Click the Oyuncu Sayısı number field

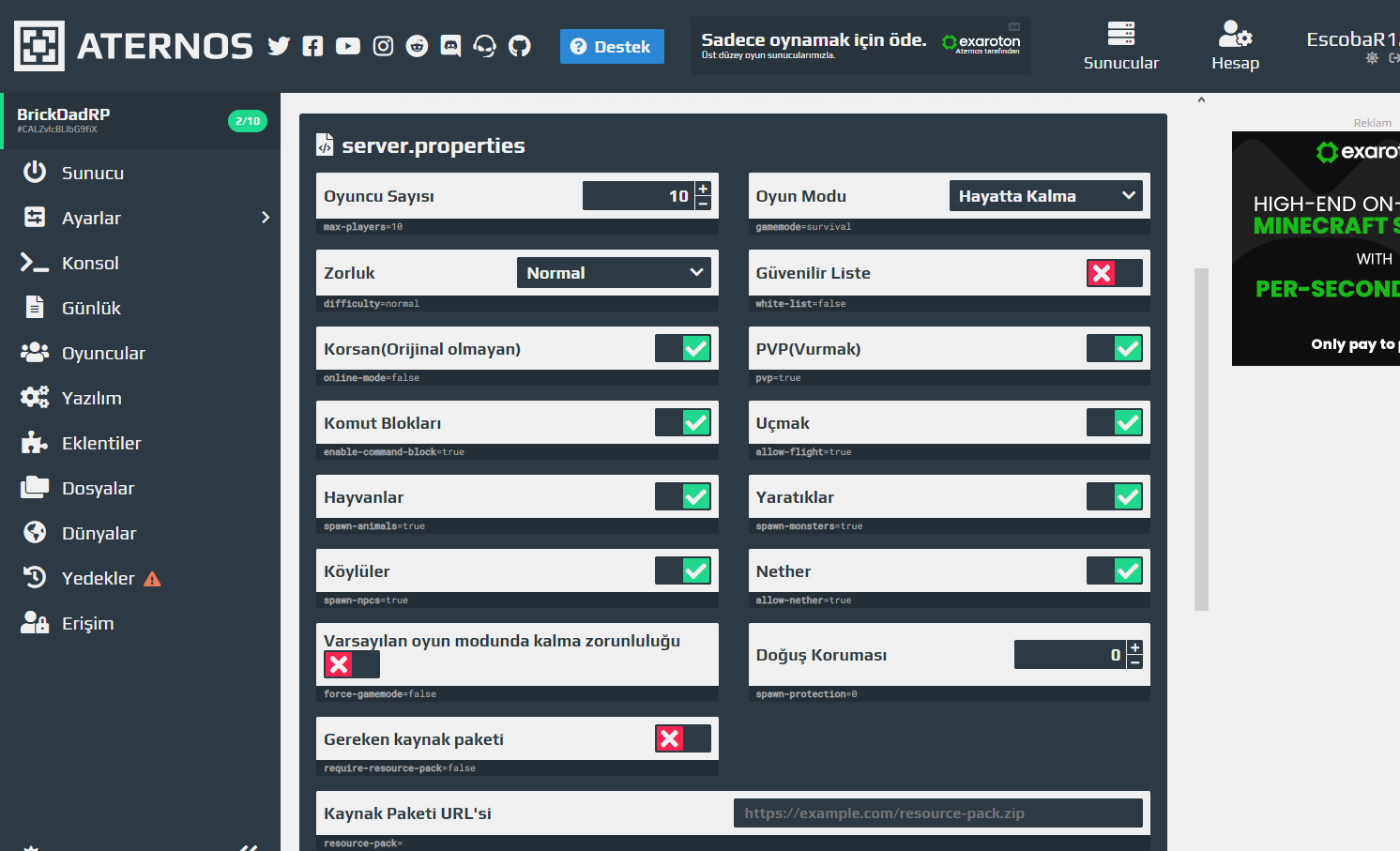coord(638,196)
